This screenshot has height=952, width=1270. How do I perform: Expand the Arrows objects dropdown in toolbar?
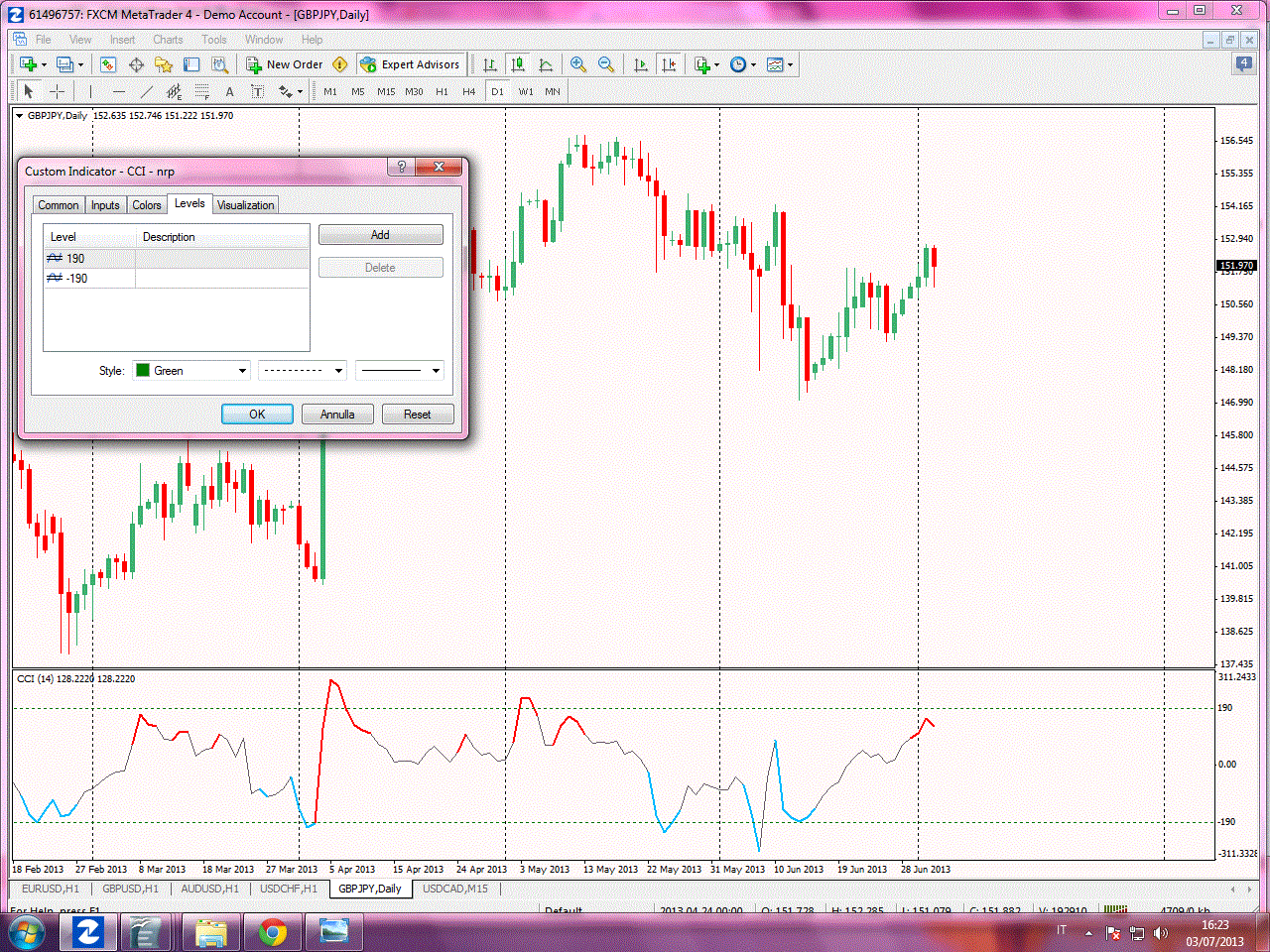(300, 92)
